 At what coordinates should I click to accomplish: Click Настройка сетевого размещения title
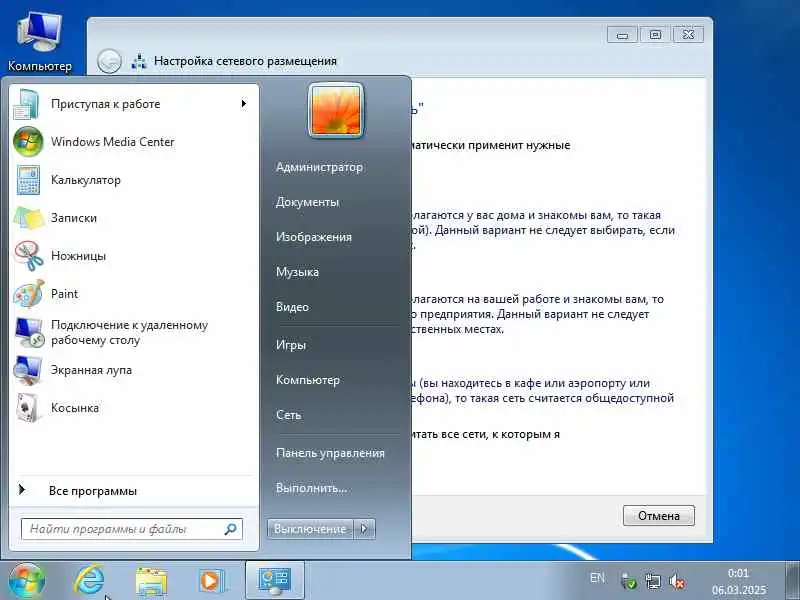click(x=245, y=61)
